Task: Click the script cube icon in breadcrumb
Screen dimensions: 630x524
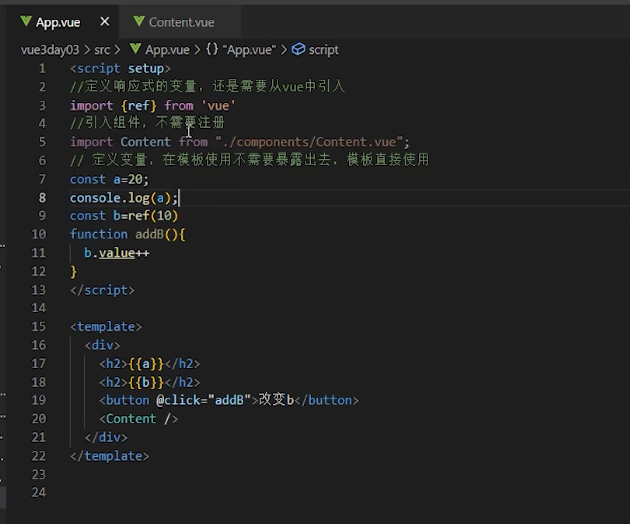Action: coord(298,49)
